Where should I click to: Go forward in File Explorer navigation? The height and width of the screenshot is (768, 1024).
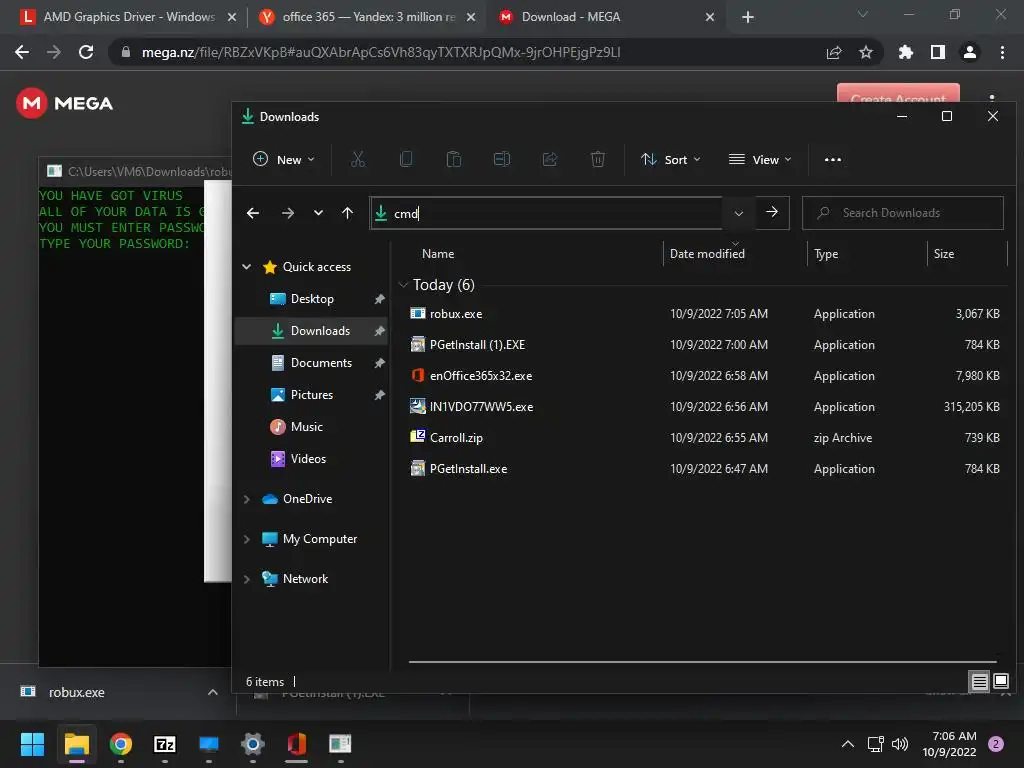tap(287, 213)
